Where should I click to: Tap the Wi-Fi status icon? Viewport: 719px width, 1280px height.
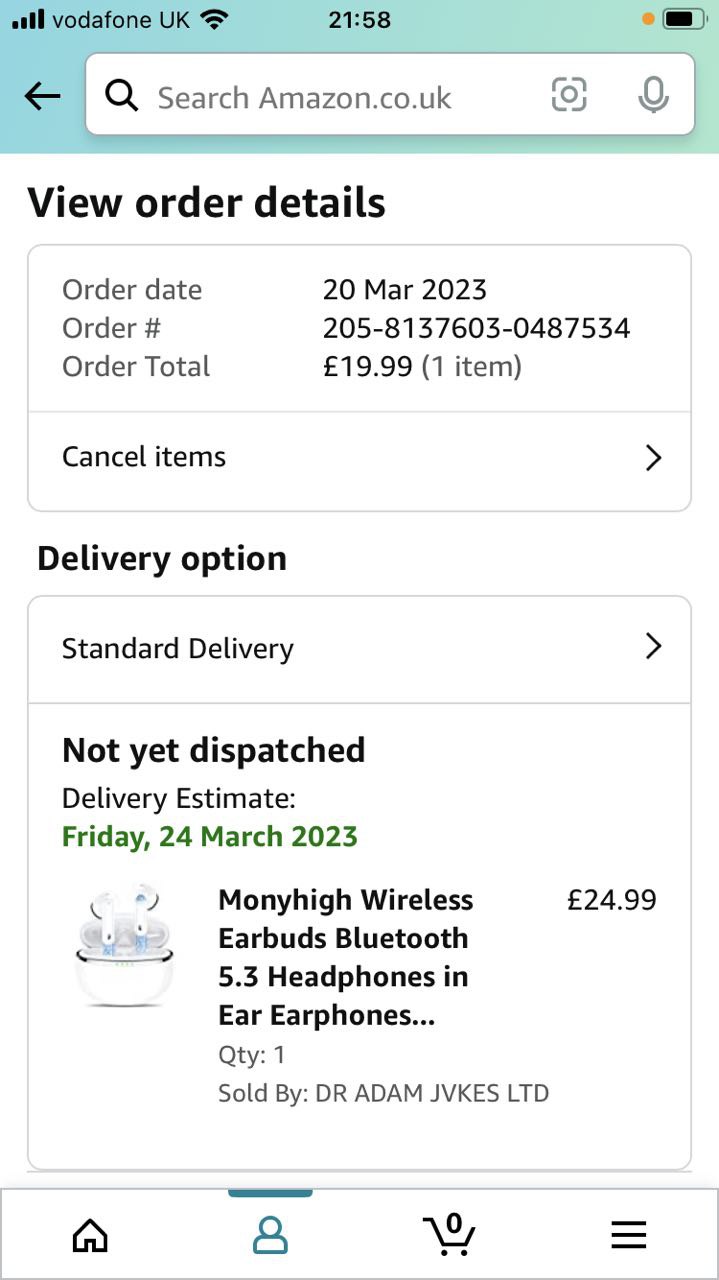pyautogui.click(x=214, y=19)
